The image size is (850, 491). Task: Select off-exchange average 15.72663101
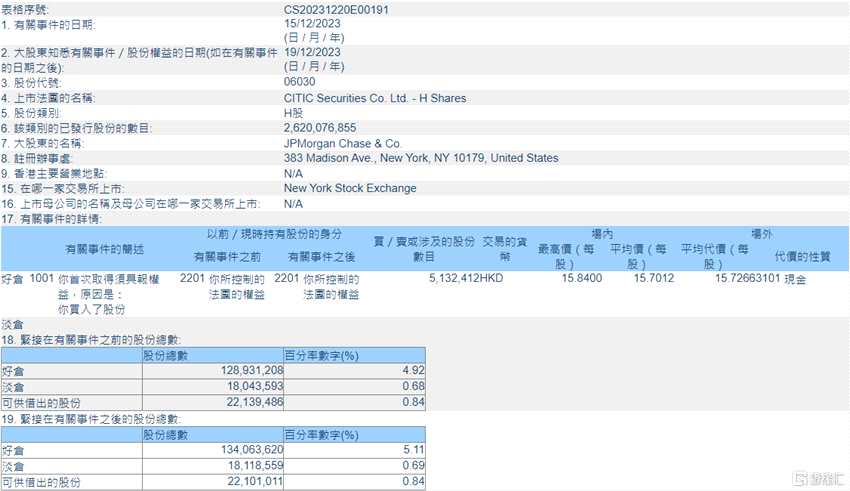click(x=748, y=278)
